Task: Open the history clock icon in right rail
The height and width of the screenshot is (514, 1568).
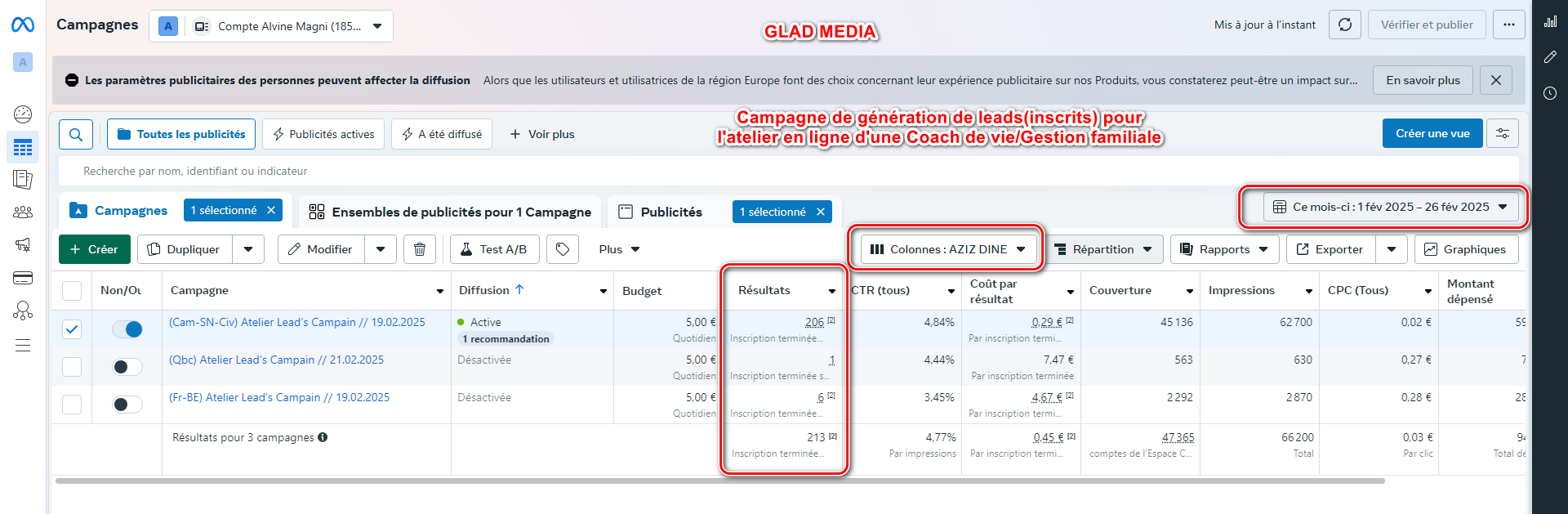Action: 1550,93
